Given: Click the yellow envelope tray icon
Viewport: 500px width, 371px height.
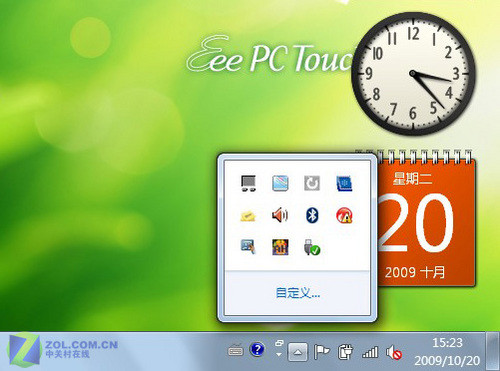Looking at the screenshot, I should click(x=248, y=216).
